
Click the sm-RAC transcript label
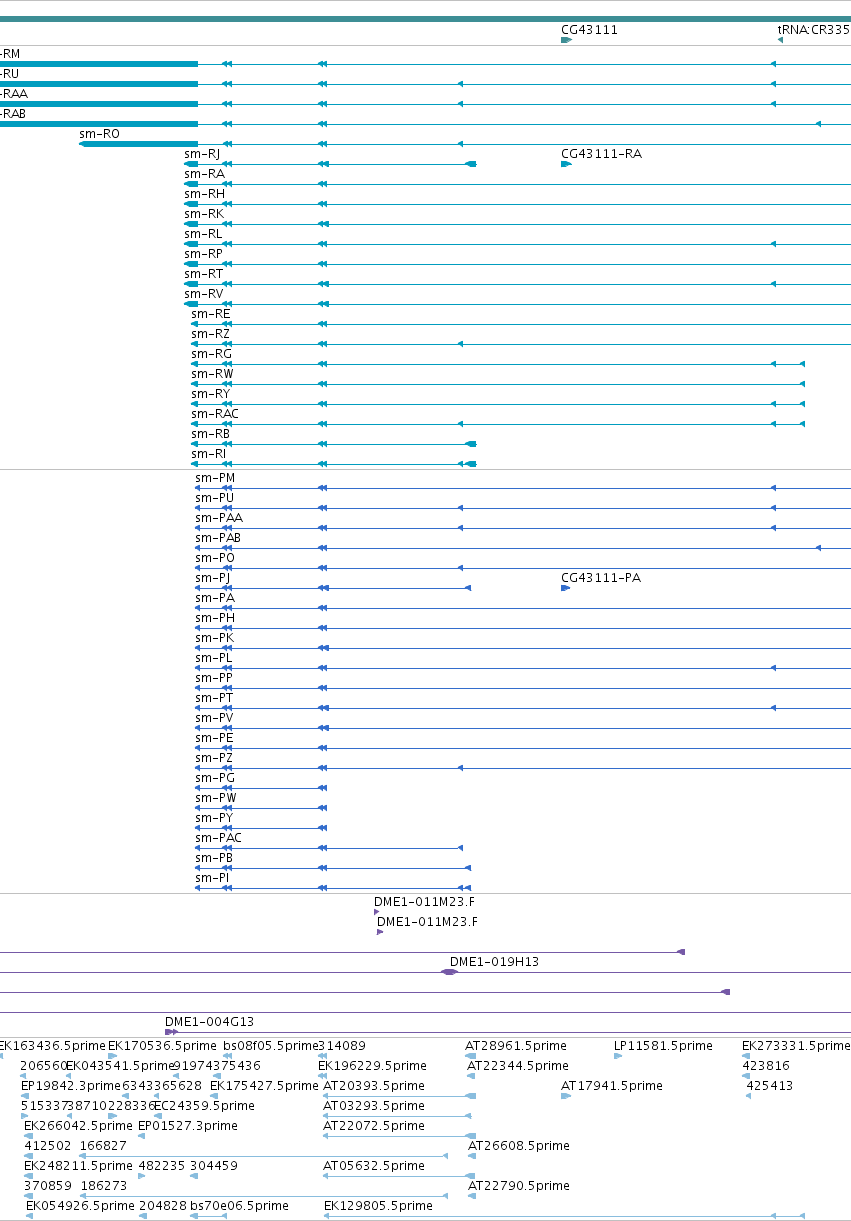[x=215, y=414]
